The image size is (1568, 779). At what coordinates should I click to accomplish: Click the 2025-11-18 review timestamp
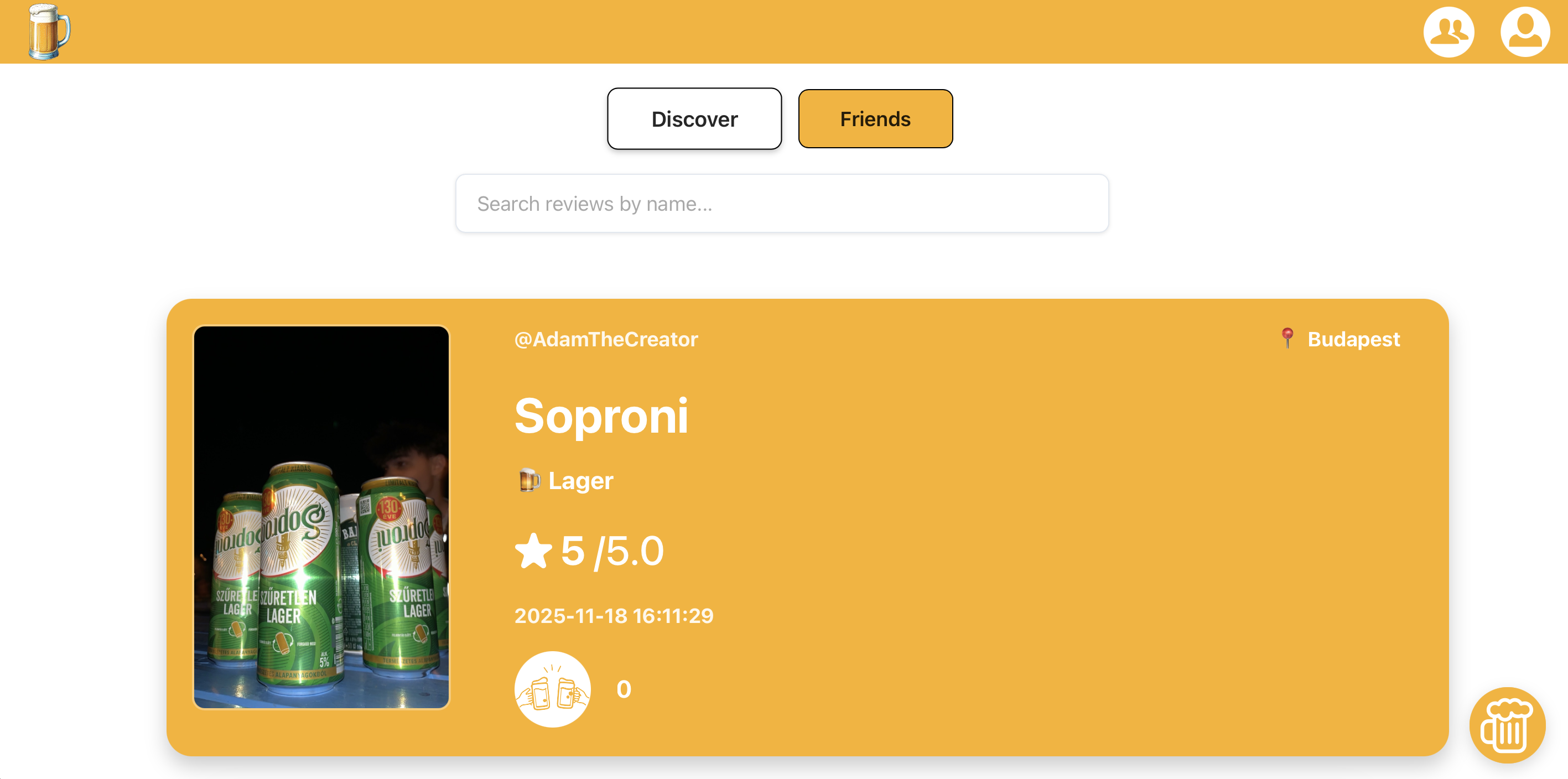[x=614, y=616]
